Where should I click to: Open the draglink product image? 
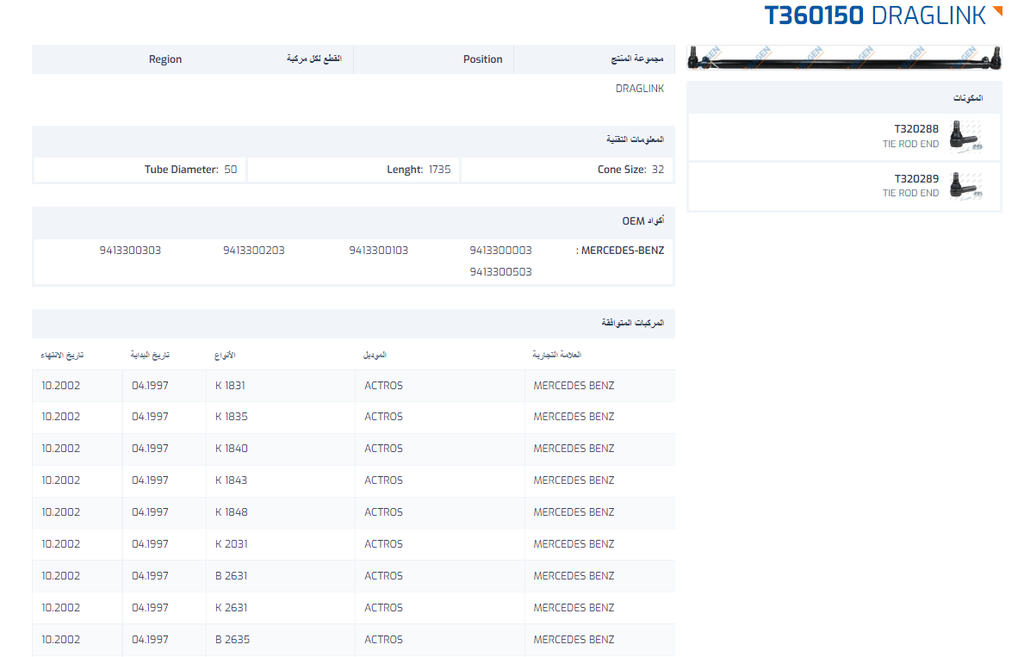click(x=844, y=58)
